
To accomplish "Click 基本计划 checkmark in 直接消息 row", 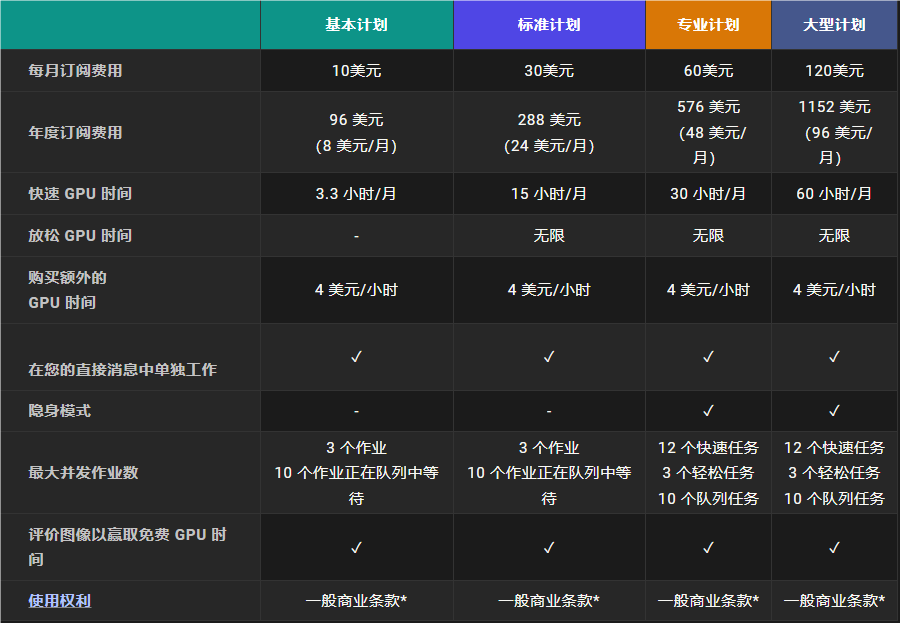I will (356, 357).
